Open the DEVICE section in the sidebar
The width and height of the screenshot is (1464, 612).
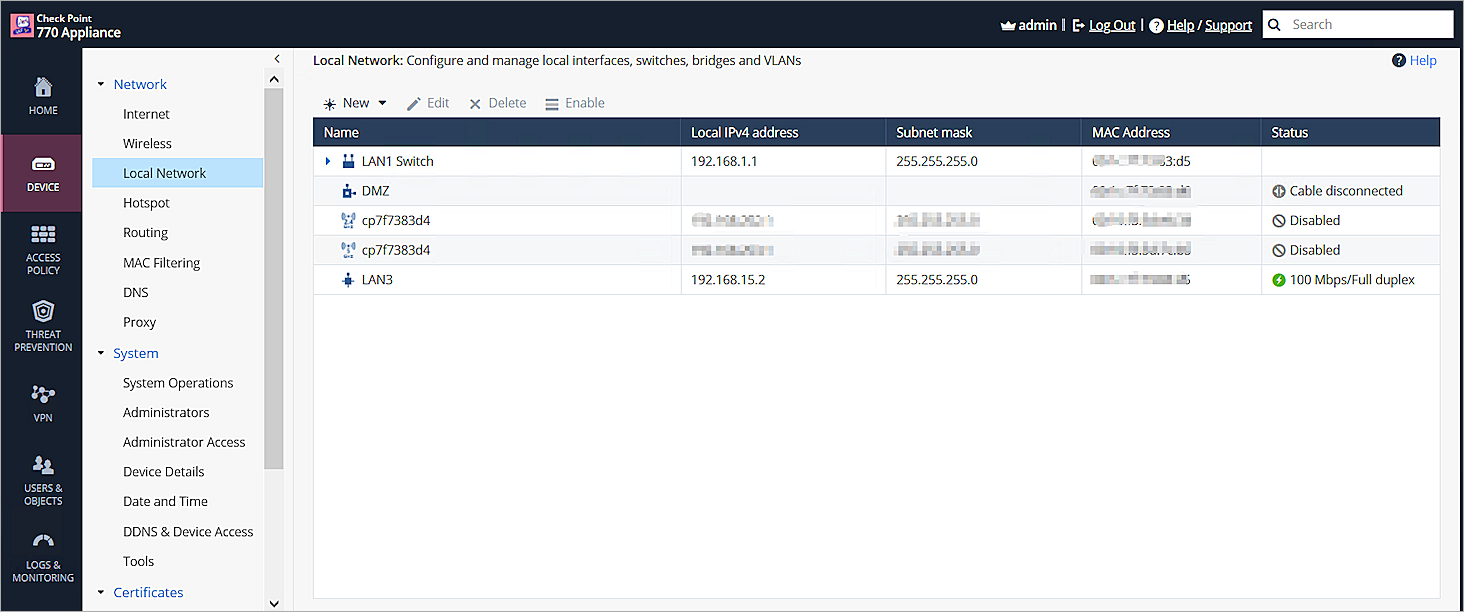pos(42,172)
